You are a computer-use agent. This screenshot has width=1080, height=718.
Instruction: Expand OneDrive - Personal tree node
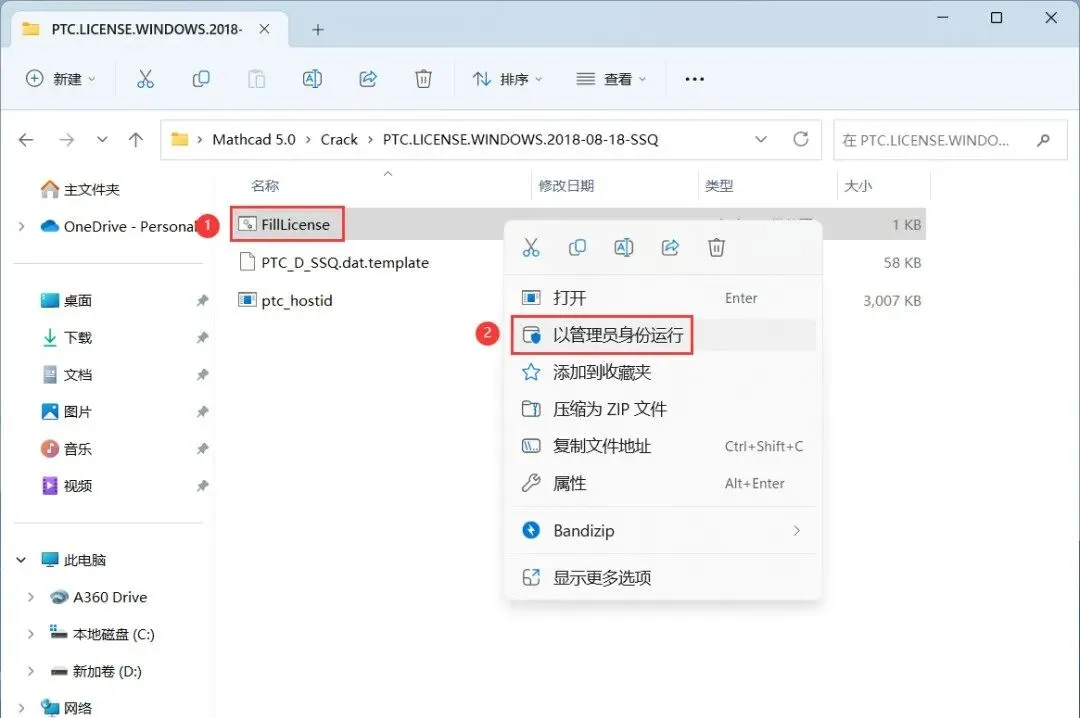coord(21,226)
